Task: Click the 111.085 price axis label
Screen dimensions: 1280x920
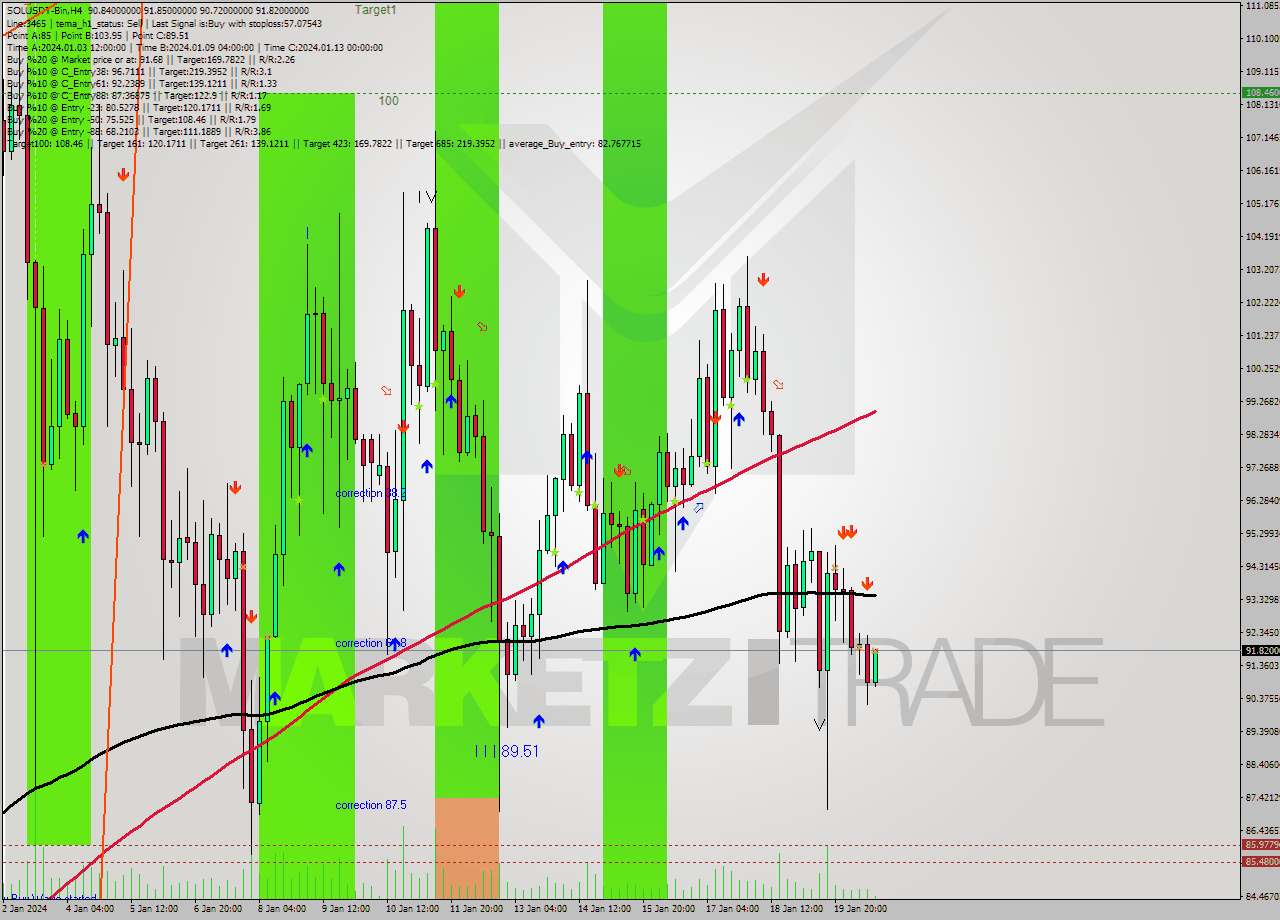Action: [1263, 5]
